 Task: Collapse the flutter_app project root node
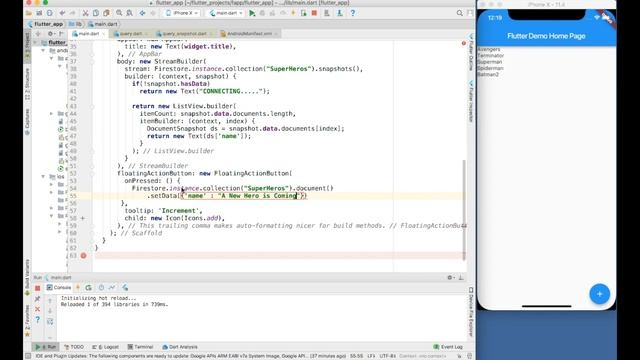point(36,42)
